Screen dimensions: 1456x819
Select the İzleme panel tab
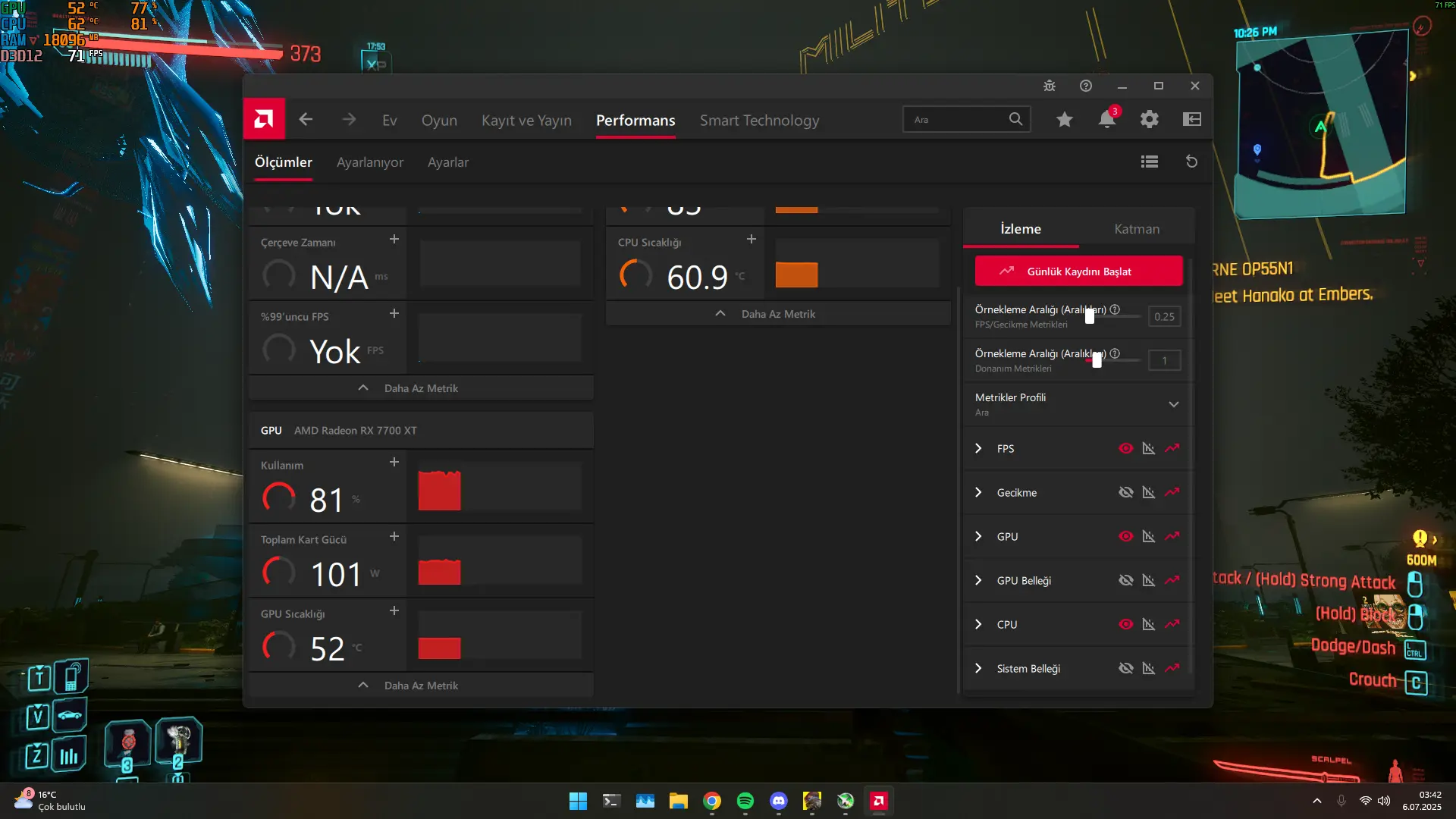tap(1021, 229)
